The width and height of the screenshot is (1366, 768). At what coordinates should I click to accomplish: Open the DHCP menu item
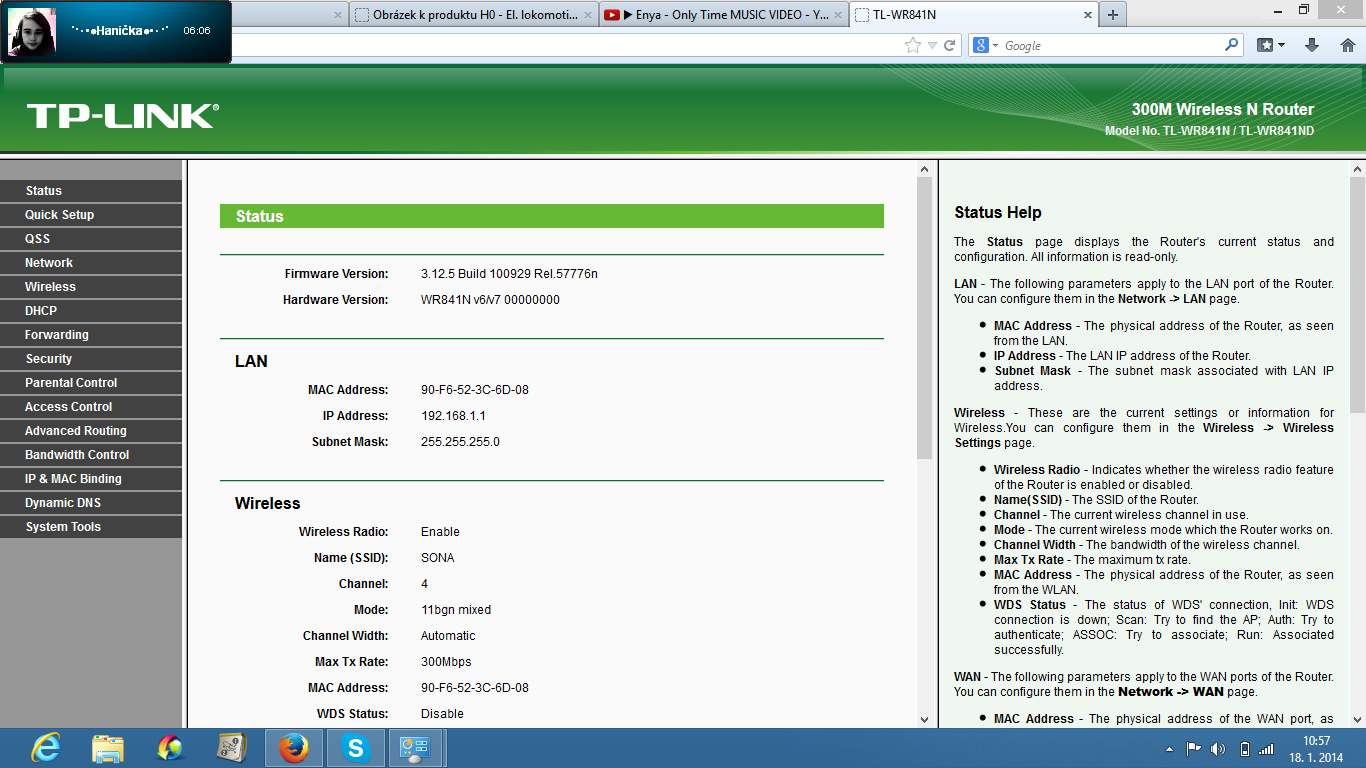coord(91,311)
